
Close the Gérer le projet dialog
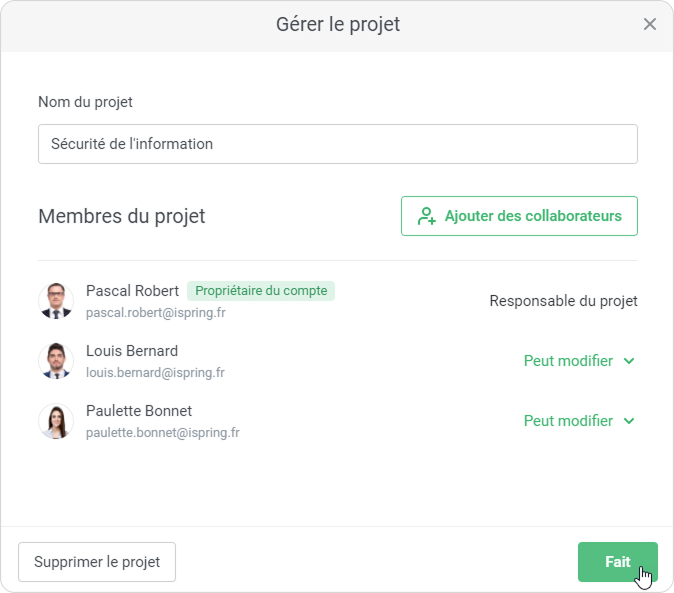pos(650,24)
